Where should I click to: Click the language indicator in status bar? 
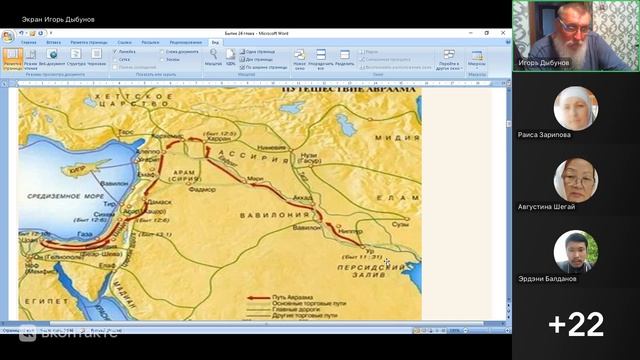point(105,331)
